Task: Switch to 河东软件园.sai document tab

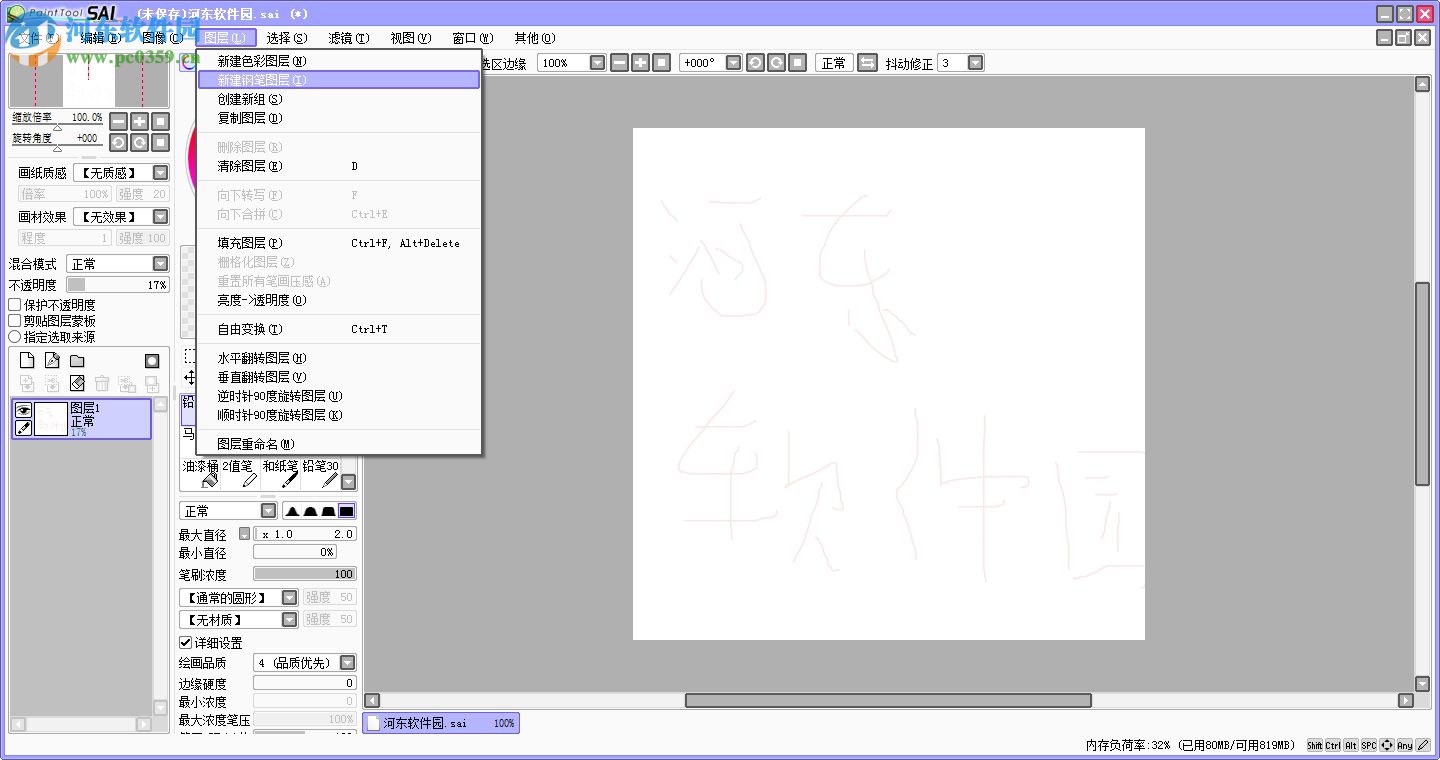Action: (441, 723)
